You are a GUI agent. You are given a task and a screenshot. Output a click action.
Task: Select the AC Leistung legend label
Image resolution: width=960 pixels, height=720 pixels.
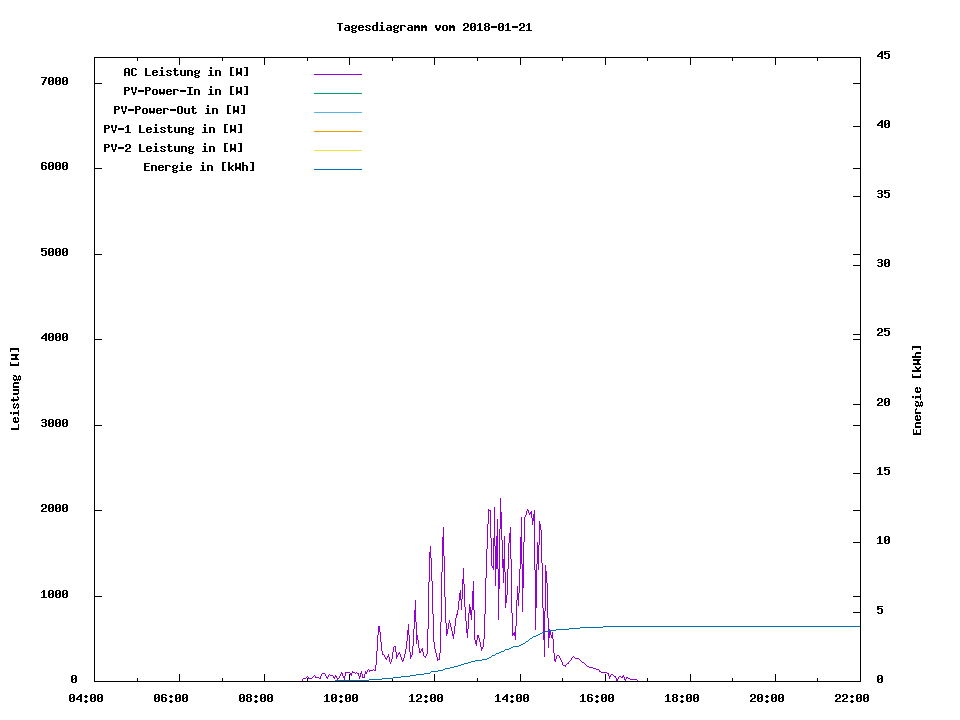tap(186, 72)
